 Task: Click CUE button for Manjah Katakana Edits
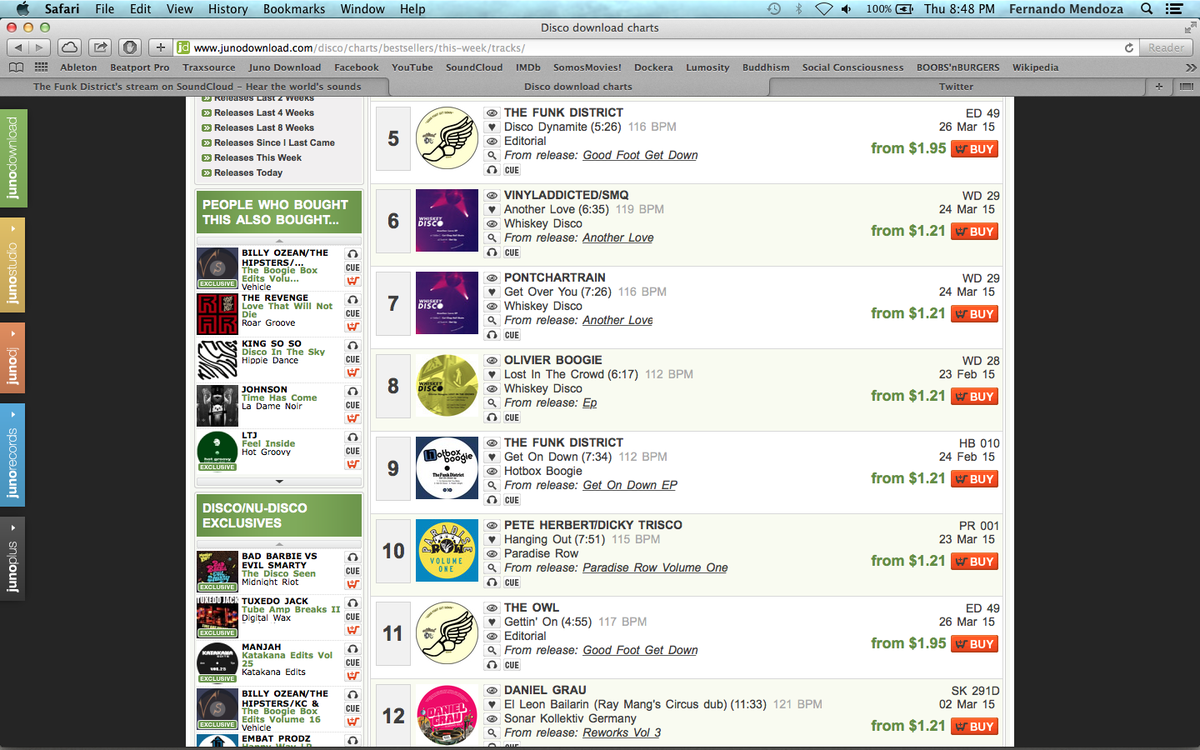coord(352,662)
